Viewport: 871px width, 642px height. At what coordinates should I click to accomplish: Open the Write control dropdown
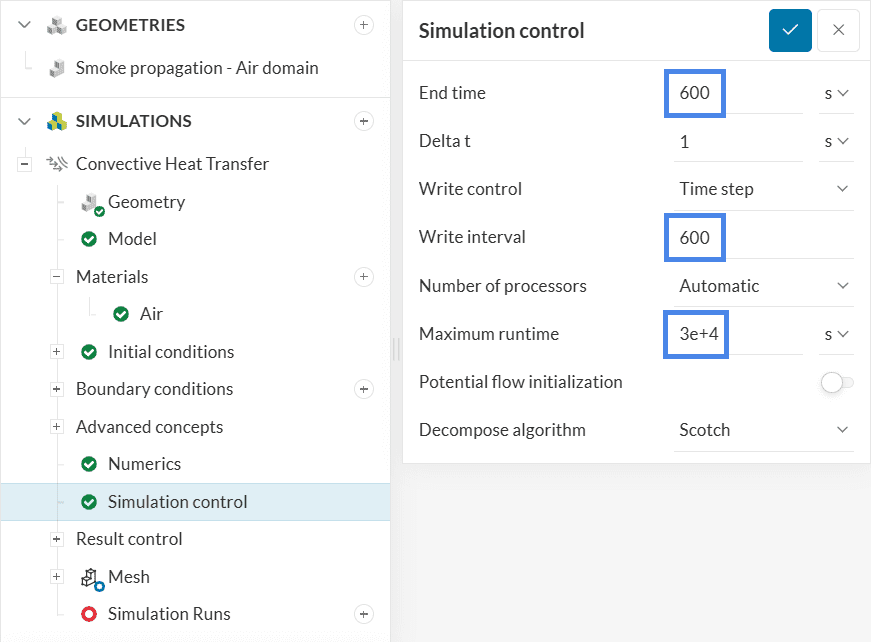pos(764,189)
